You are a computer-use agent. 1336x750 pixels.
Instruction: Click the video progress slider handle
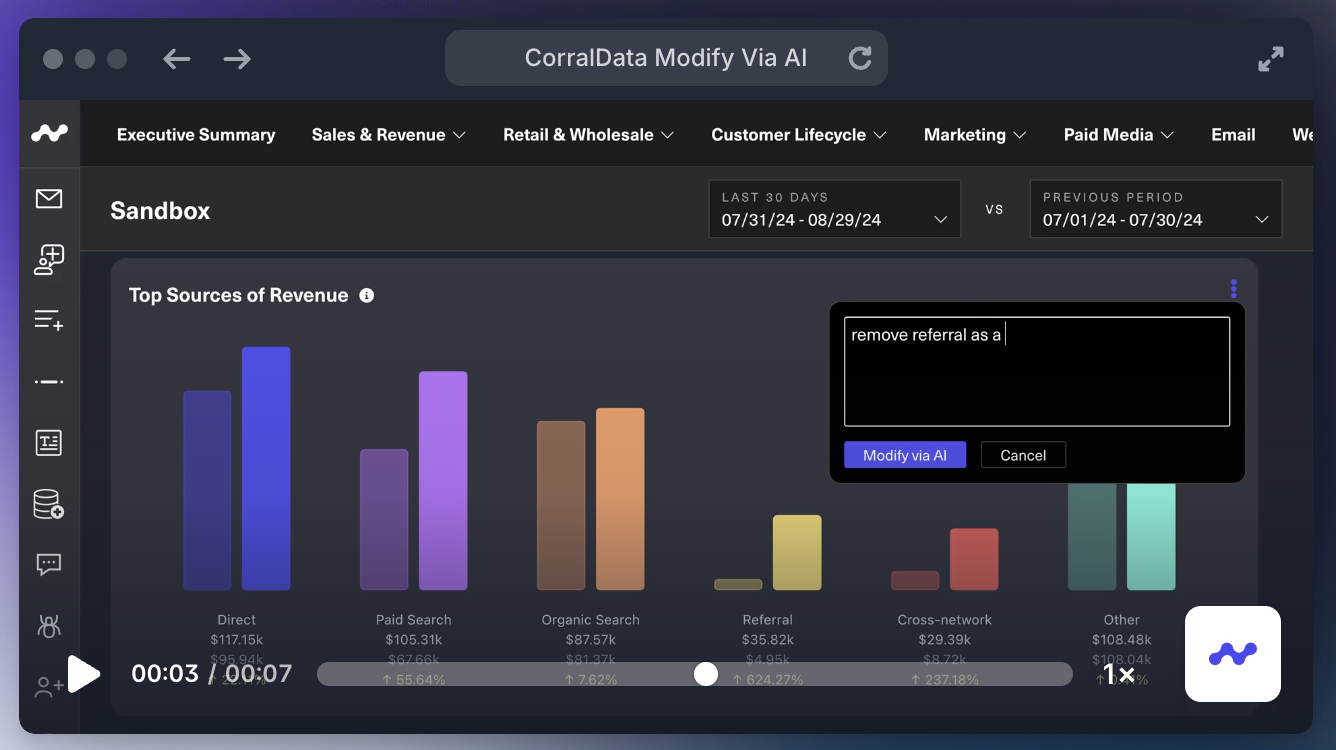[706, 674]
